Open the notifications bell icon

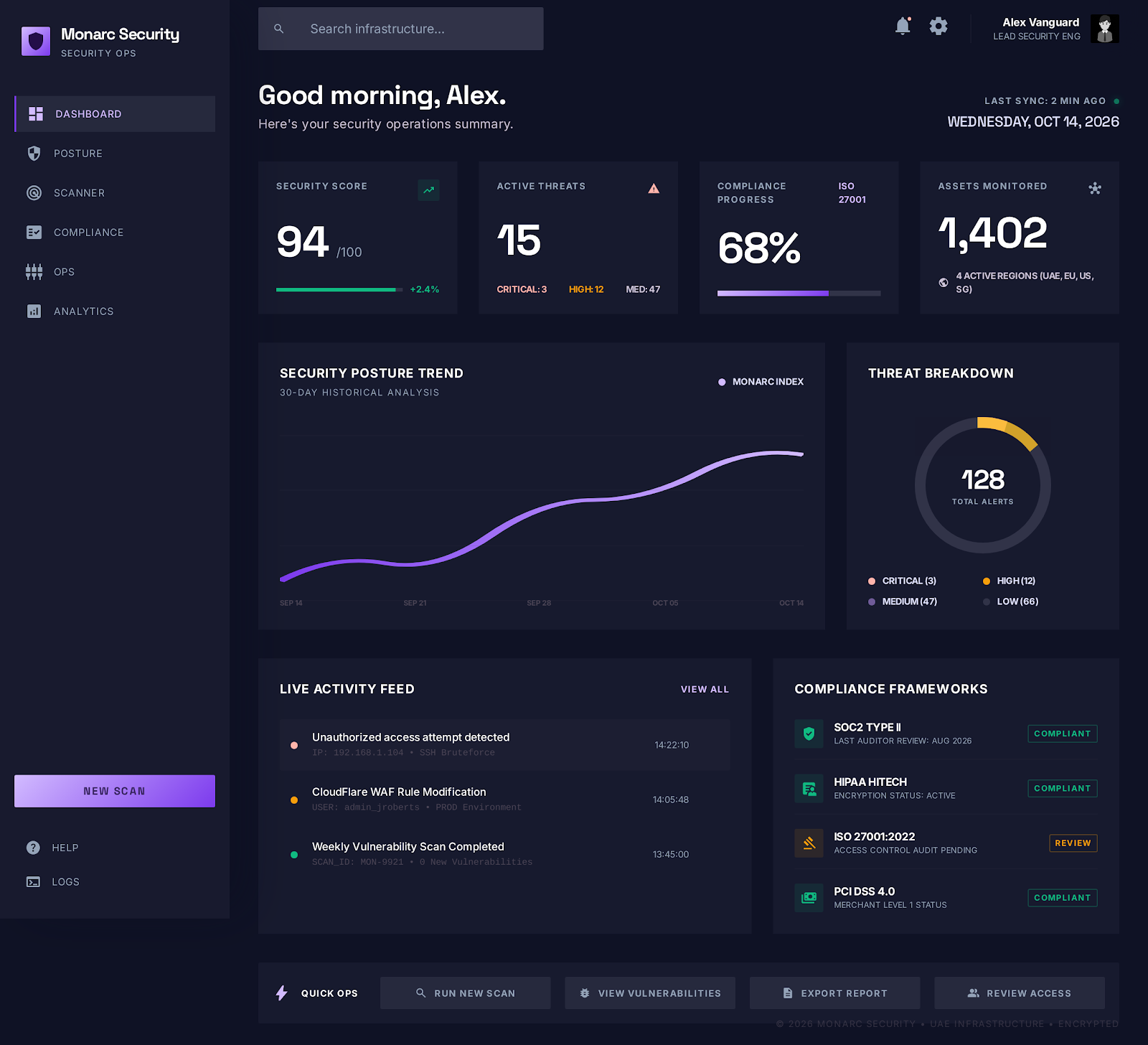click(903, 27)
